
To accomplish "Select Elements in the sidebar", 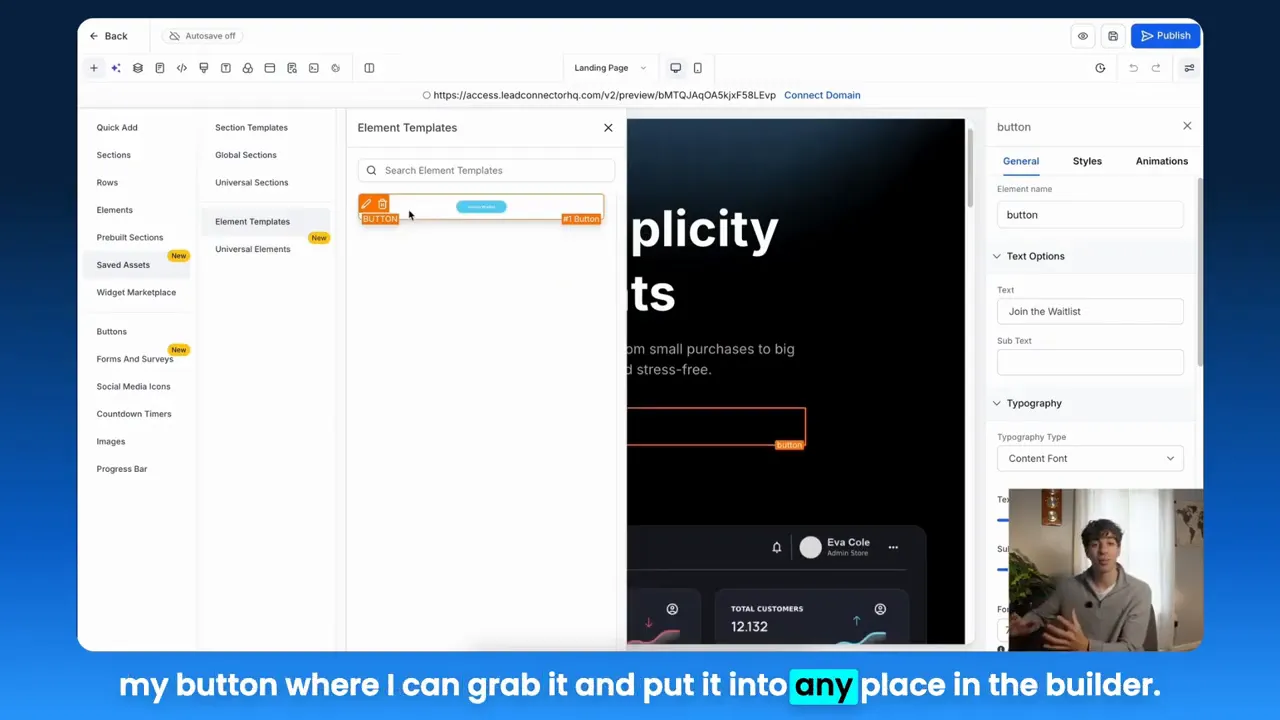I will point(114,210).
